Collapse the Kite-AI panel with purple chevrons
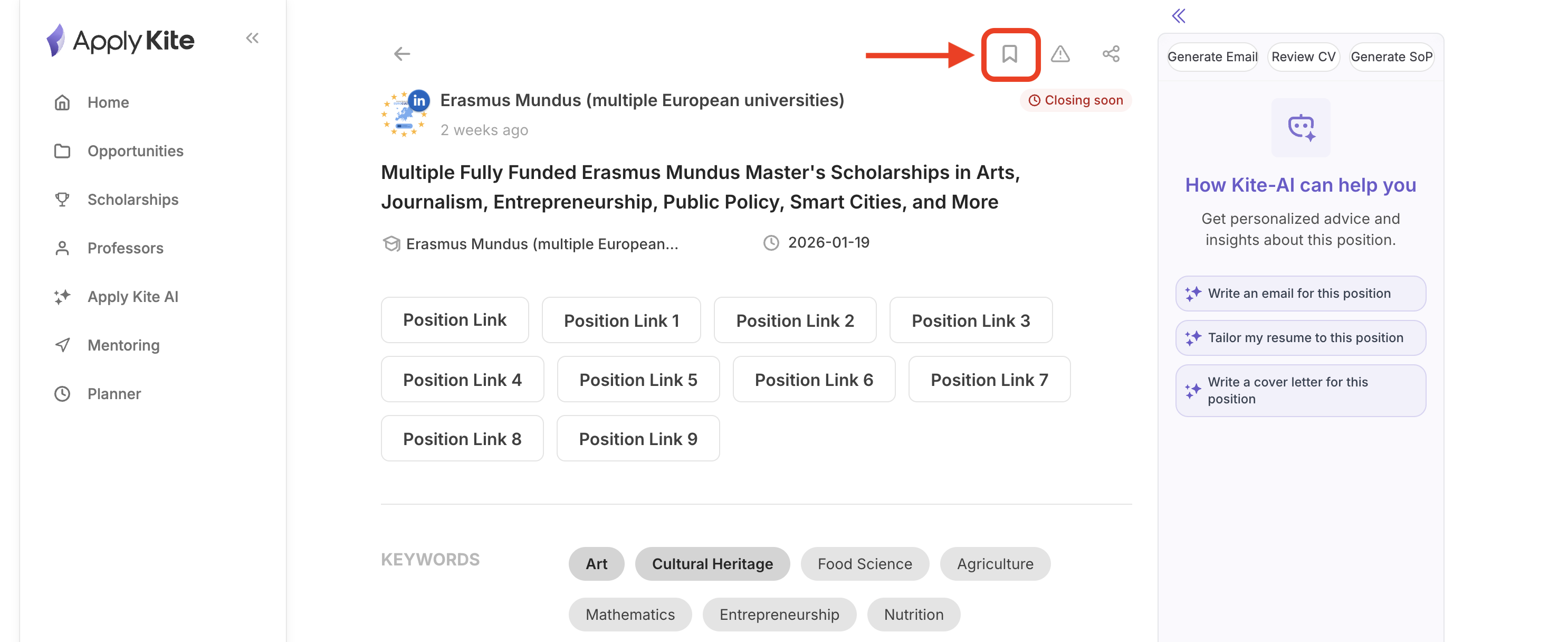 click(x=1179, y=16)
